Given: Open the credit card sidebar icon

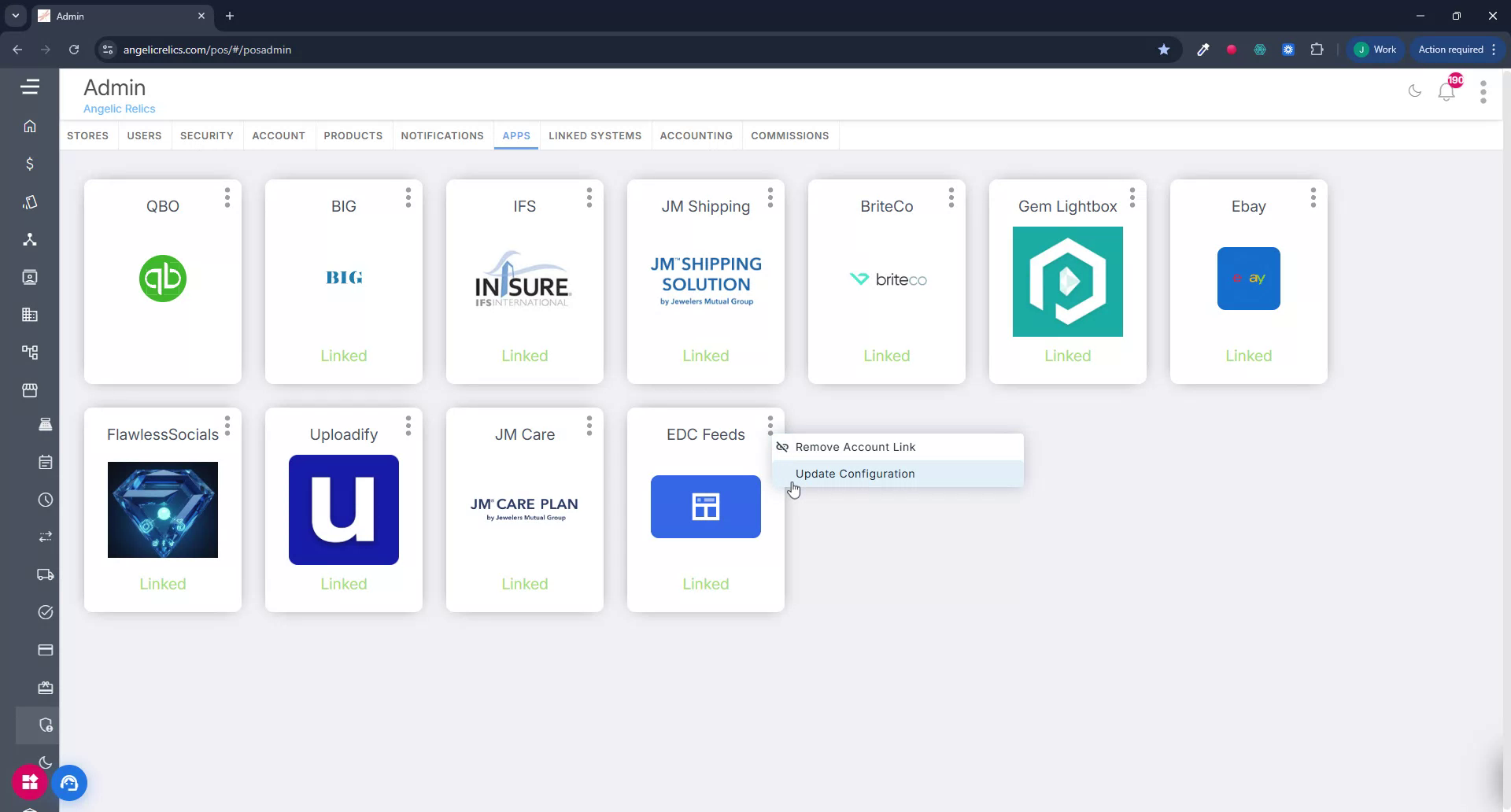Looking at the screenshot, I should tap(46, 650).
